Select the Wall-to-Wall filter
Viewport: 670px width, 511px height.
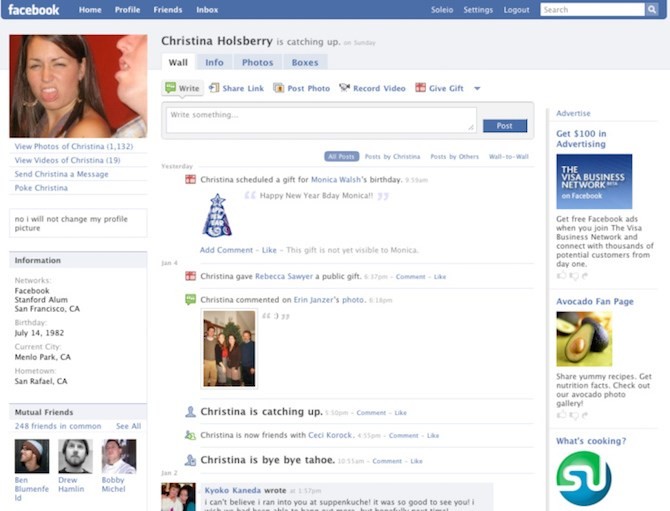coord(508,156)
